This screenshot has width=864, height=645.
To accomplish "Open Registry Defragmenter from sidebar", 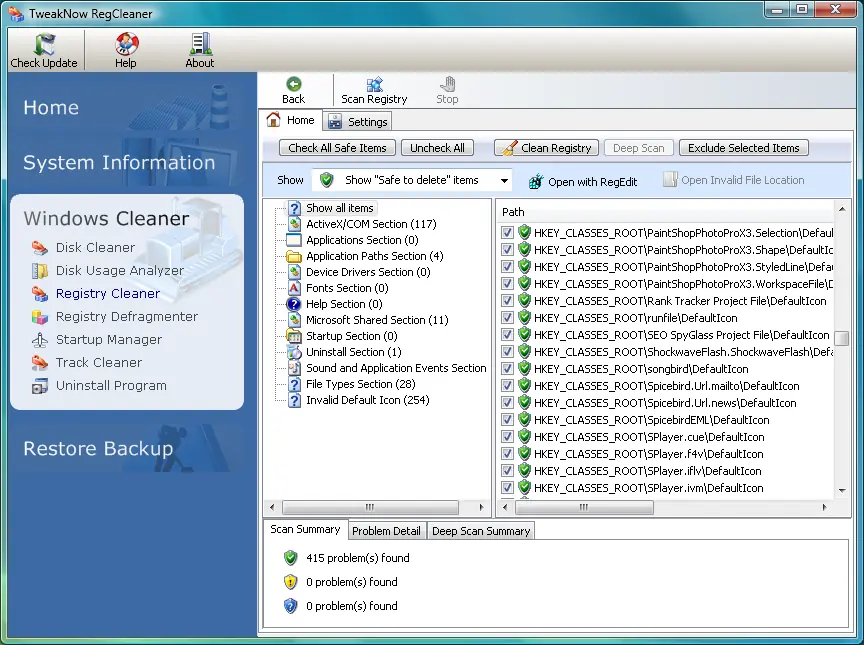I will click(x=126, y=316).
